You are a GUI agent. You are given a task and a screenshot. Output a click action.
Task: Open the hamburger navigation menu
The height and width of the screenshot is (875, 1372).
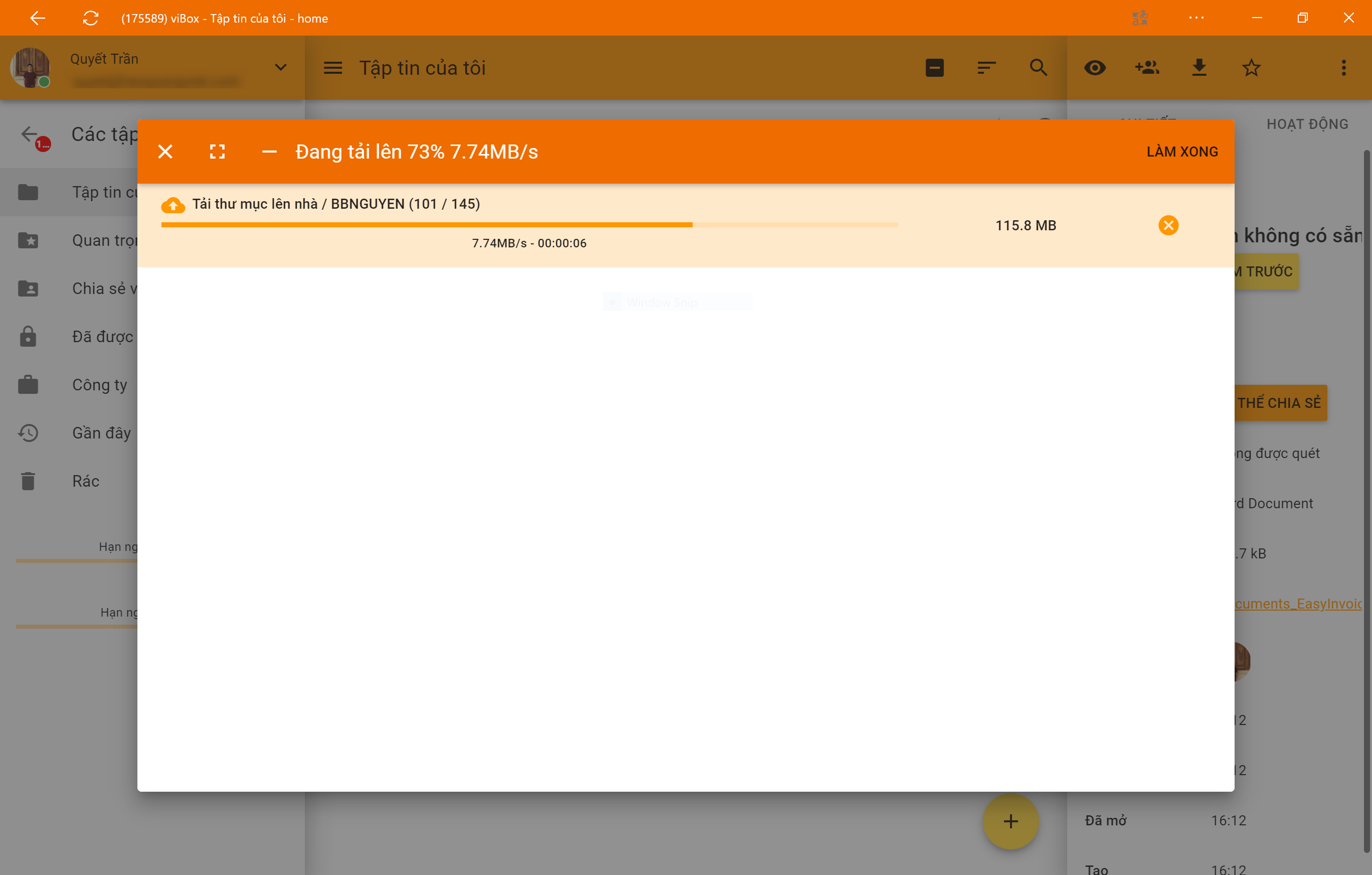coord(333,68)
